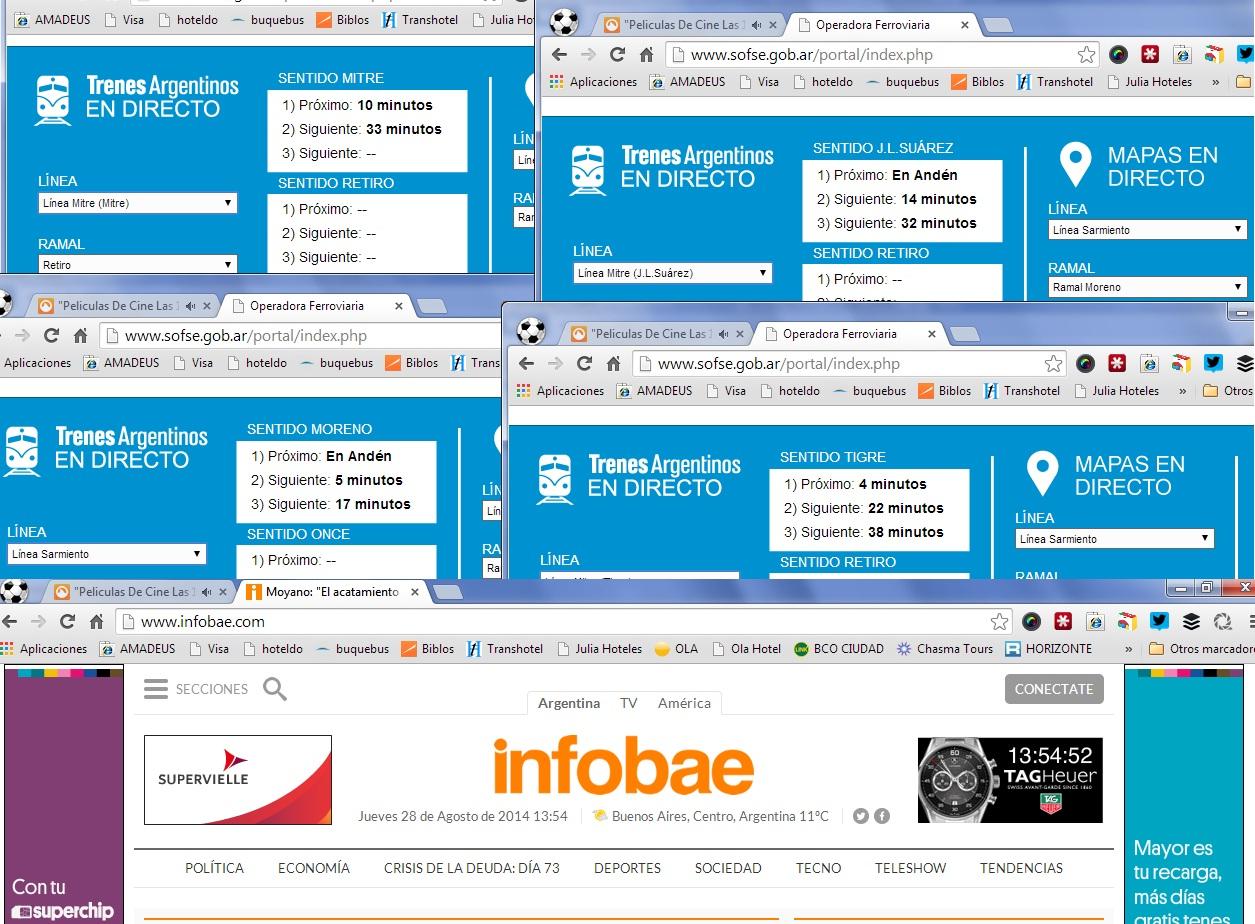Image resolution: width=1255 pixels, height=924 pixels.
Task: Open BCO CIUDAD bookmark
Action: coord(838,649)
